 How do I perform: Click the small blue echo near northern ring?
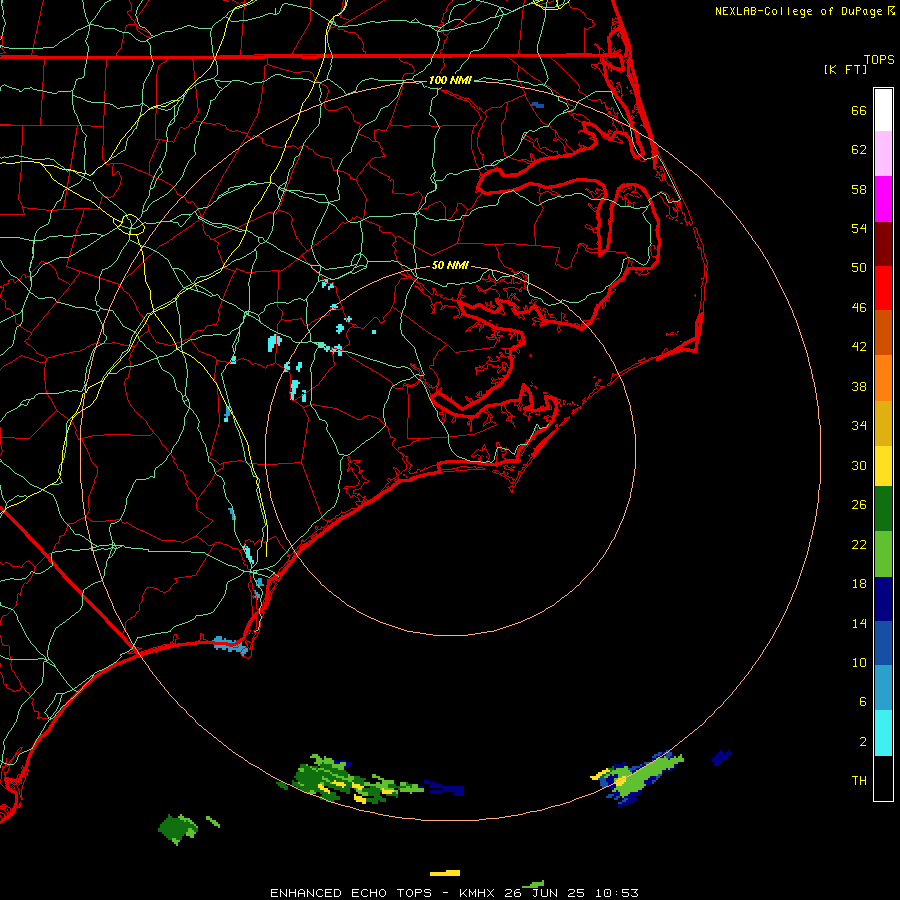[537, 105]
